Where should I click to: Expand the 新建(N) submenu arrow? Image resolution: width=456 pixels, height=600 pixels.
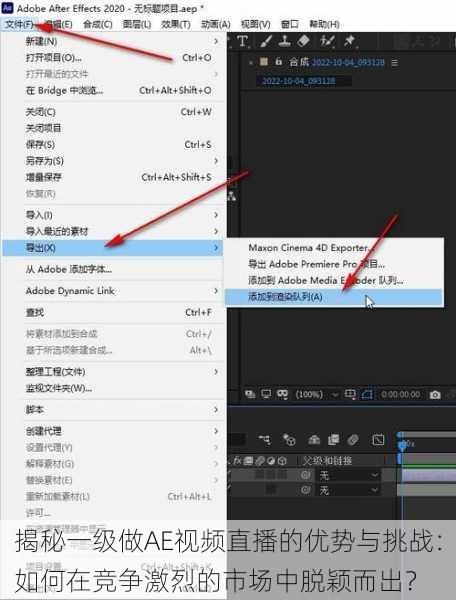coord(216,41)
